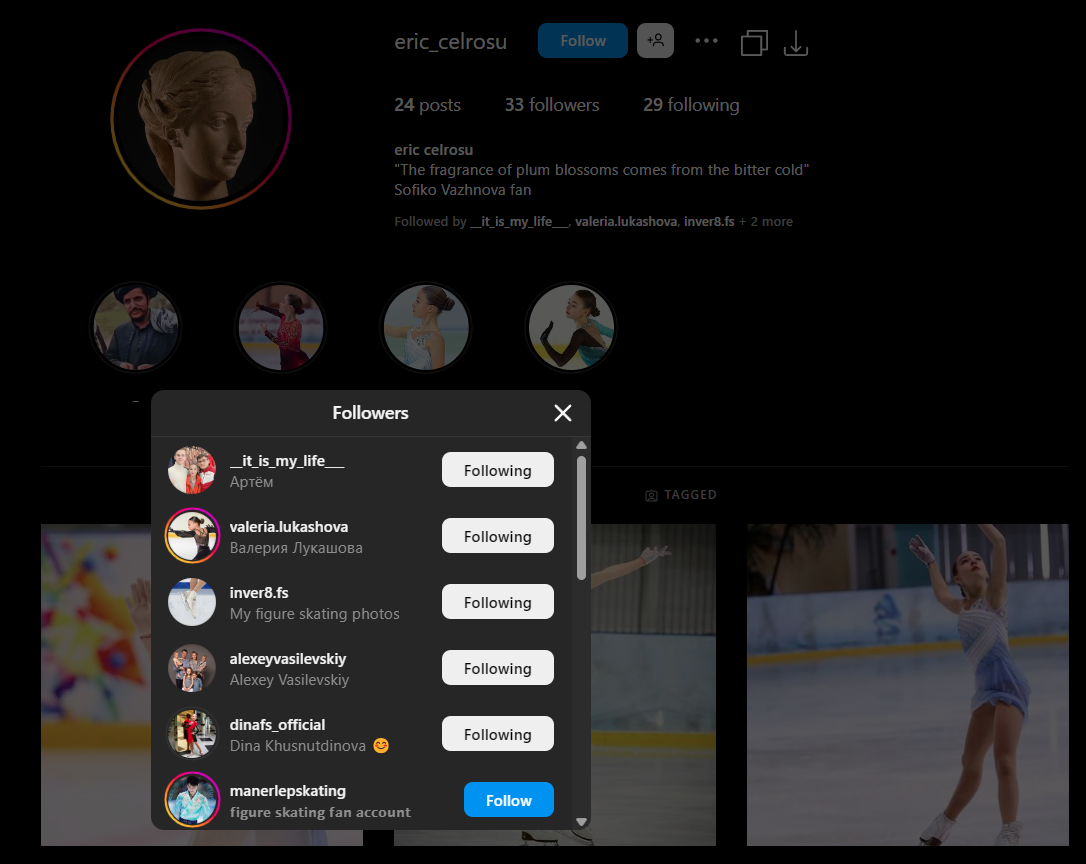Image resolution: width=1086 pixels, height=864 pixels.
Task: Open eric_celrosu profile picture story
Action: [x=201, y=119]
